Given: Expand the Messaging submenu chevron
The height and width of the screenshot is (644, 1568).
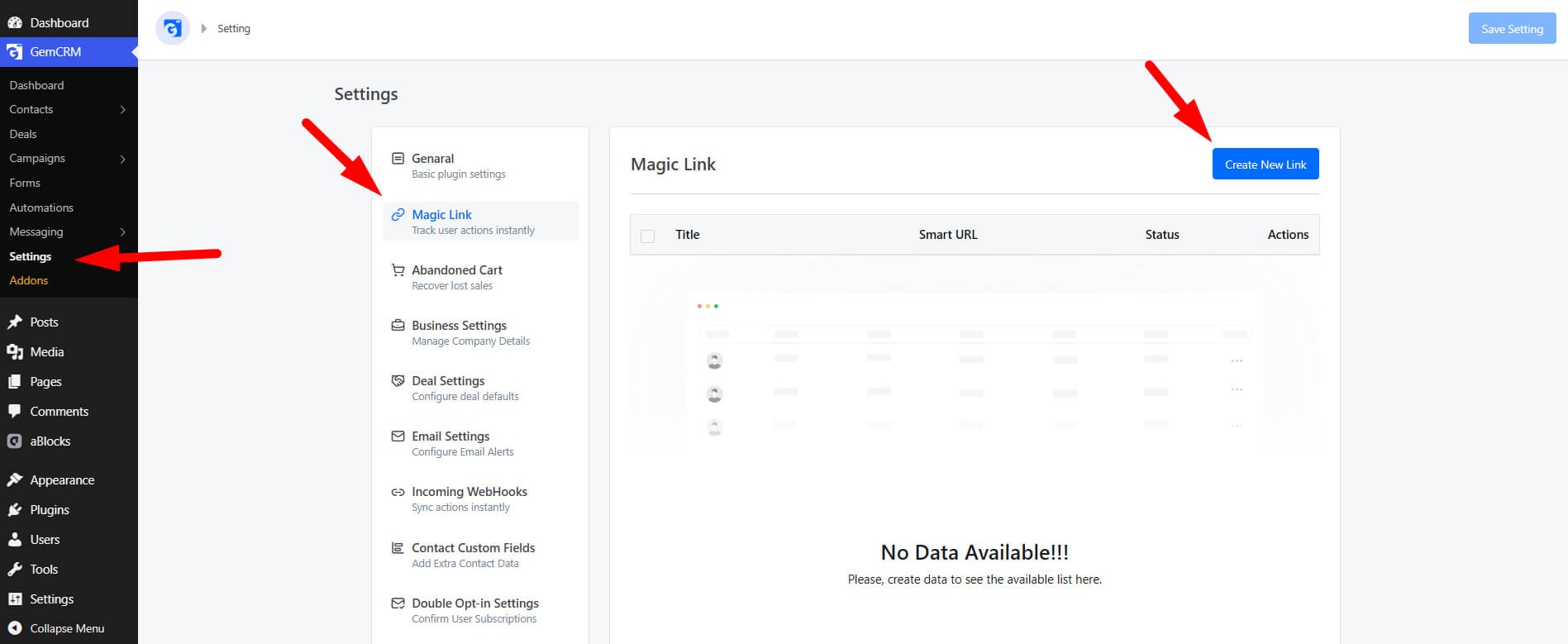Looking at the screenshot, I should pos(123,232).
